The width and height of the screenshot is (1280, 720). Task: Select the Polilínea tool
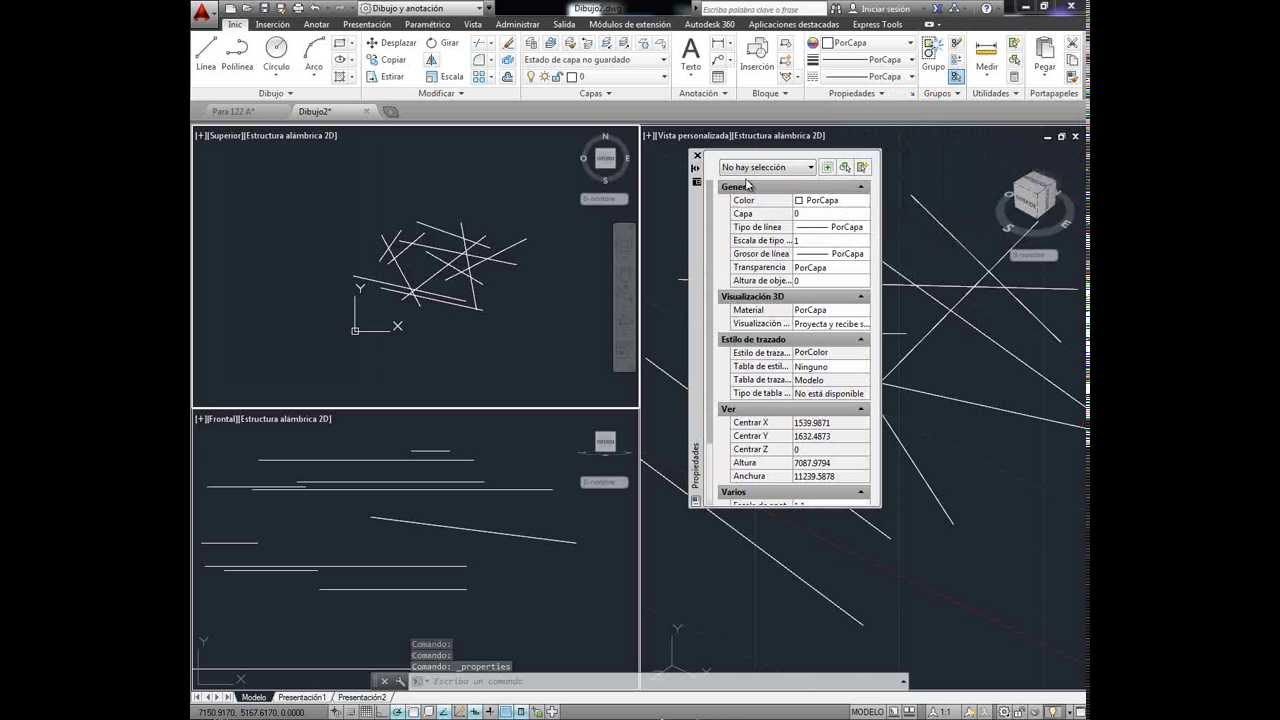(237, 54)
